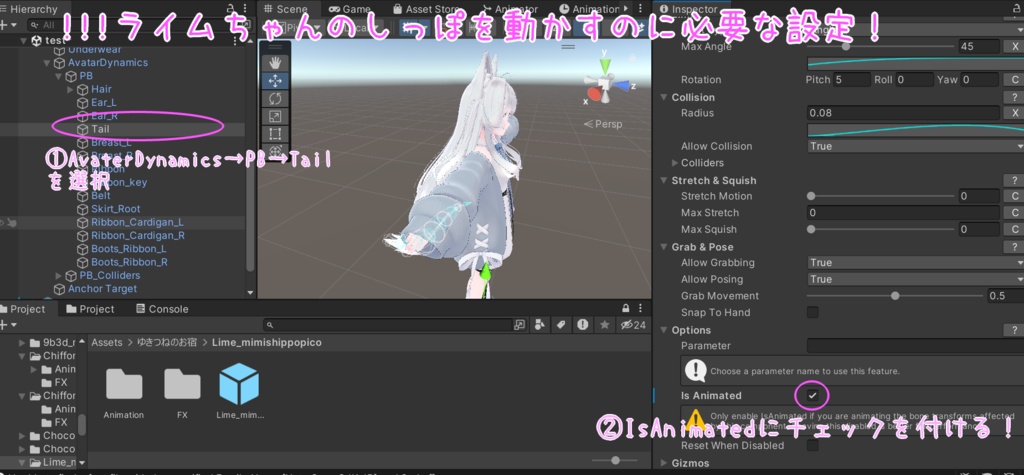This screenshot has width=1024, height=475.
Task: Click Search by Type icon in Project toolbar
Action: point(539,325)
